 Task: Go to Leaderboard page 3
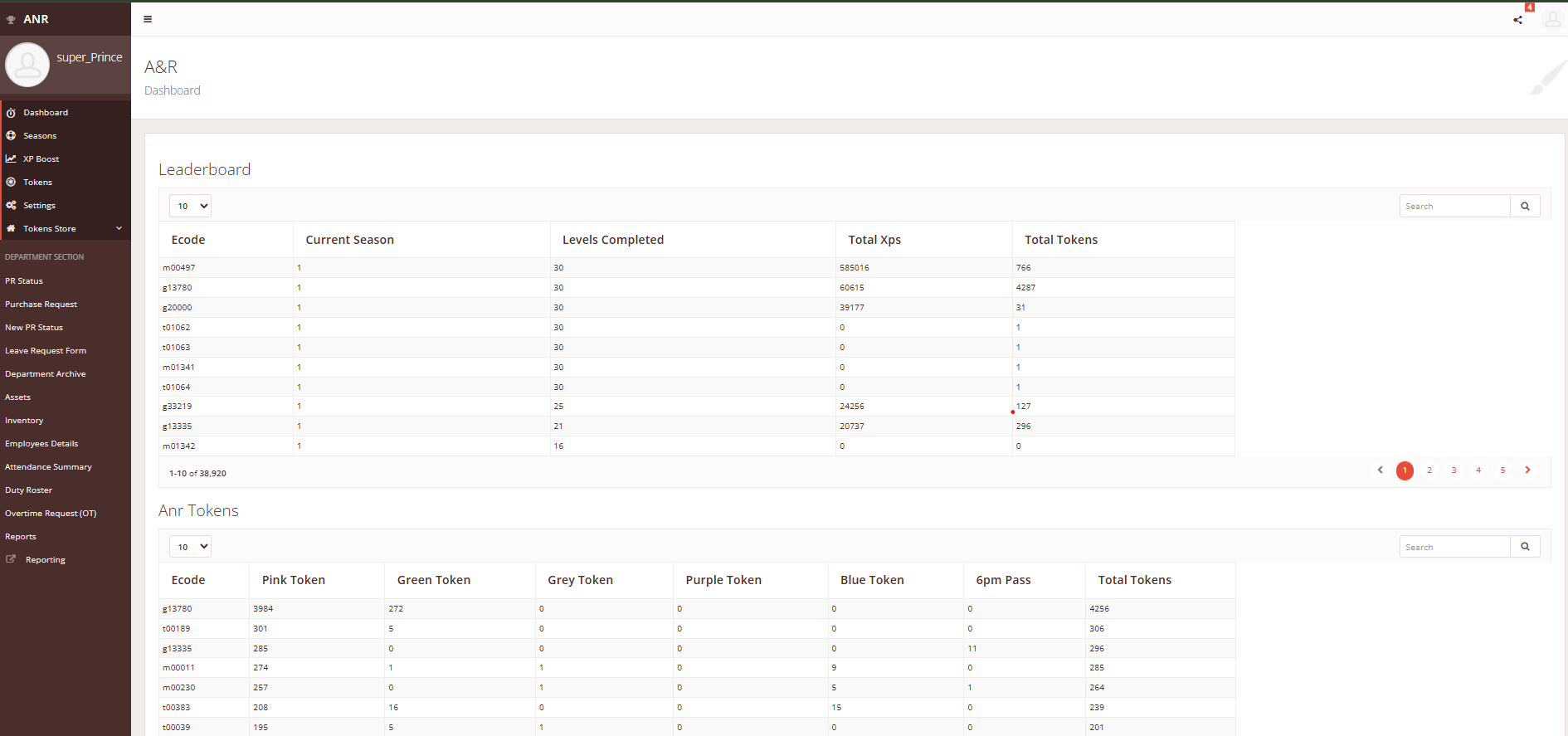1454,470
